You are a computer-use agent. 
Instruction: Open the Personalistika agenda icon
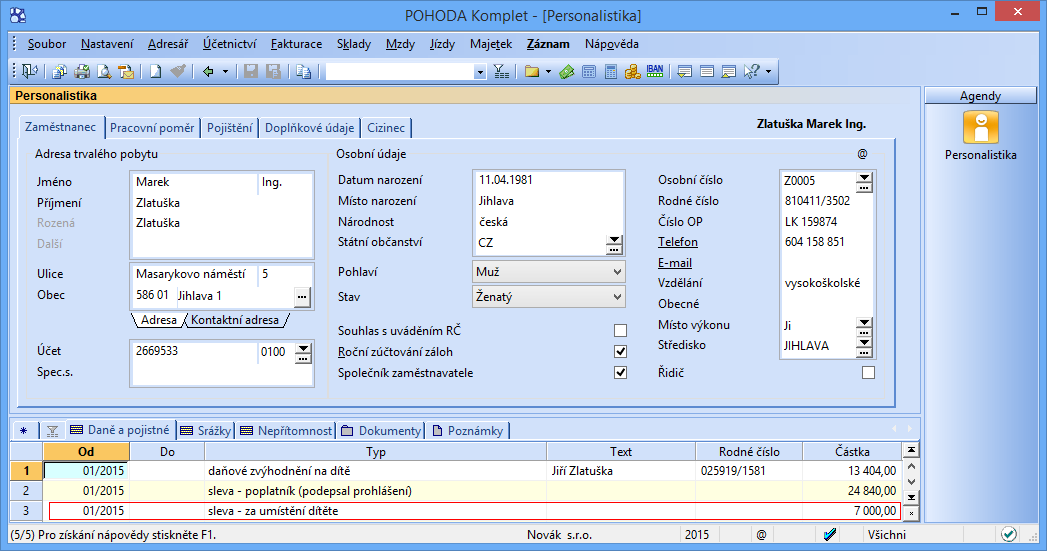tap(980, 128)
